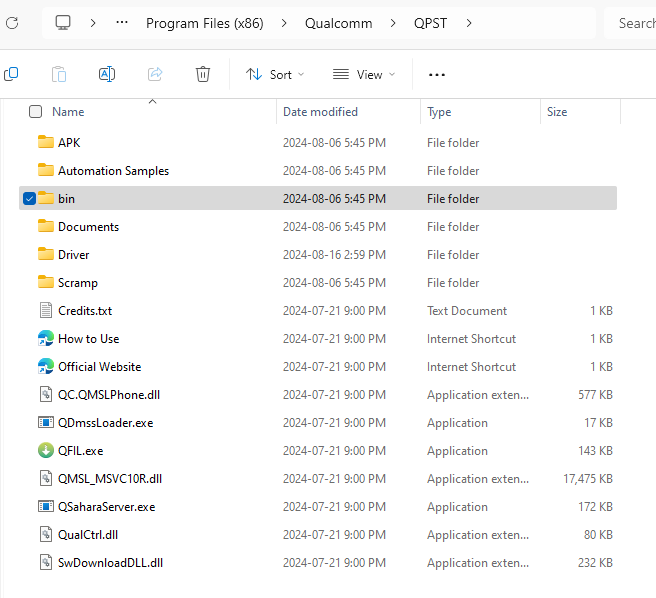656x598 pixels.
Task: Click the Driver folder name
Action: [74, 255]
